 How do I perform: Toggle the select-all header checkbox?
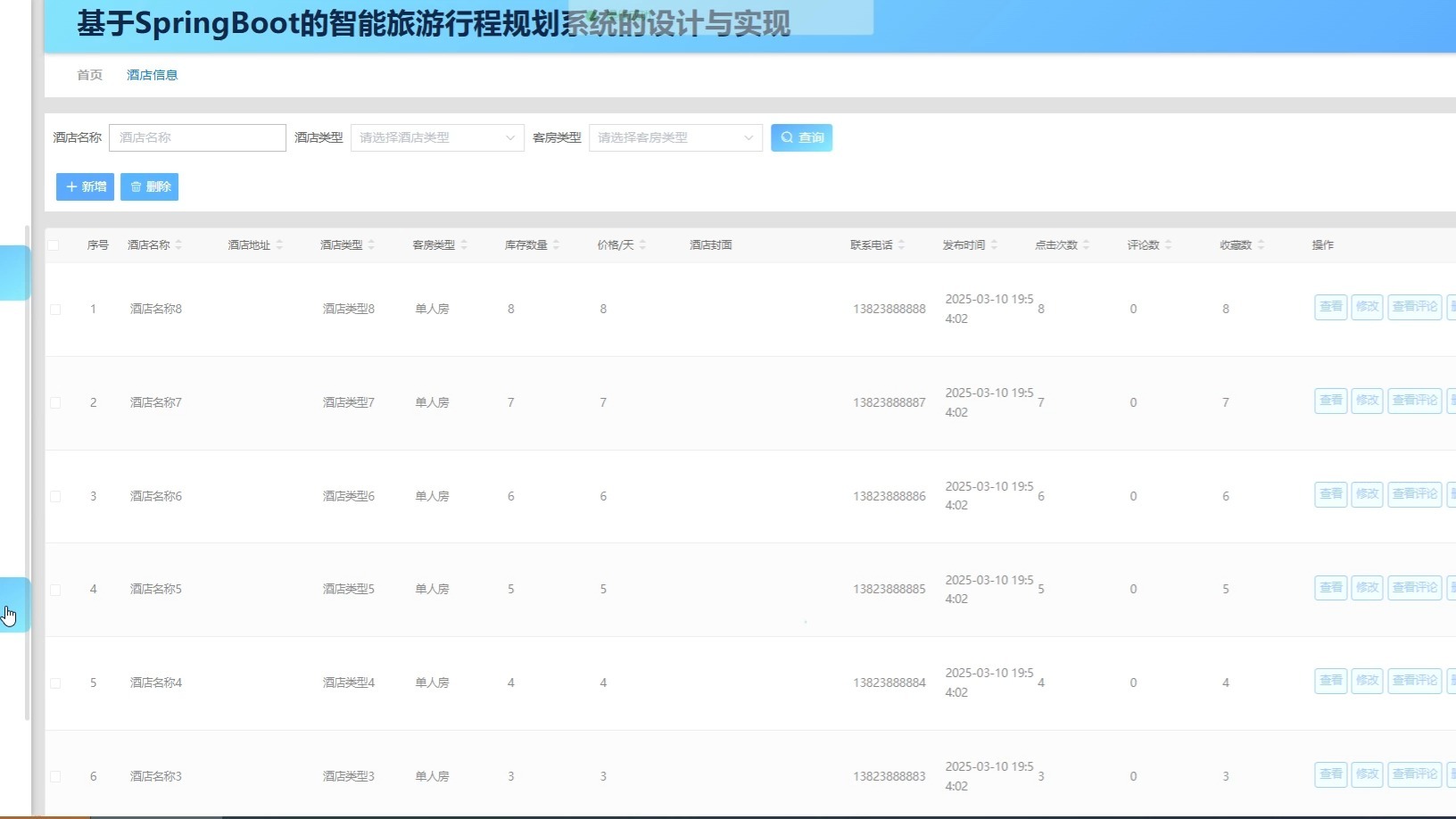pos(54,245)
